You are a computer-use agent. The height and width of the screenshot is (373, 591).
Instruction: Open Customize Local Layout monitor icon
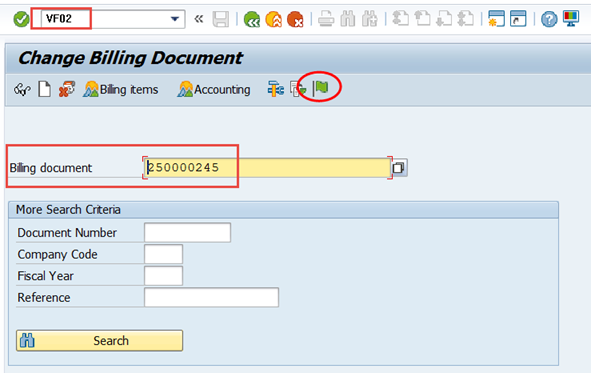pos(571,18)
